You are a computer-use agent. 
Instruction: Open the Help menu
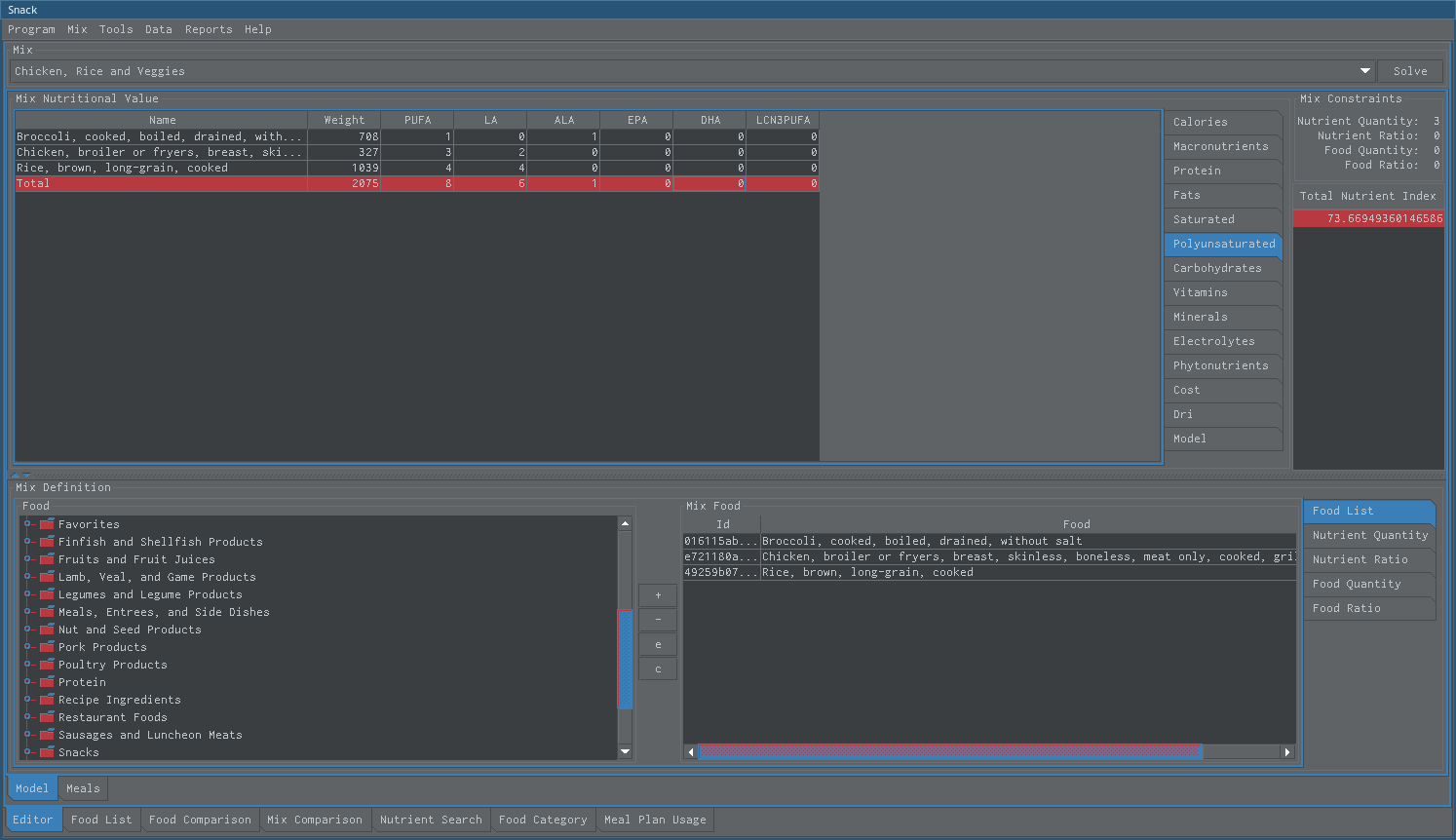coord(258,29)
